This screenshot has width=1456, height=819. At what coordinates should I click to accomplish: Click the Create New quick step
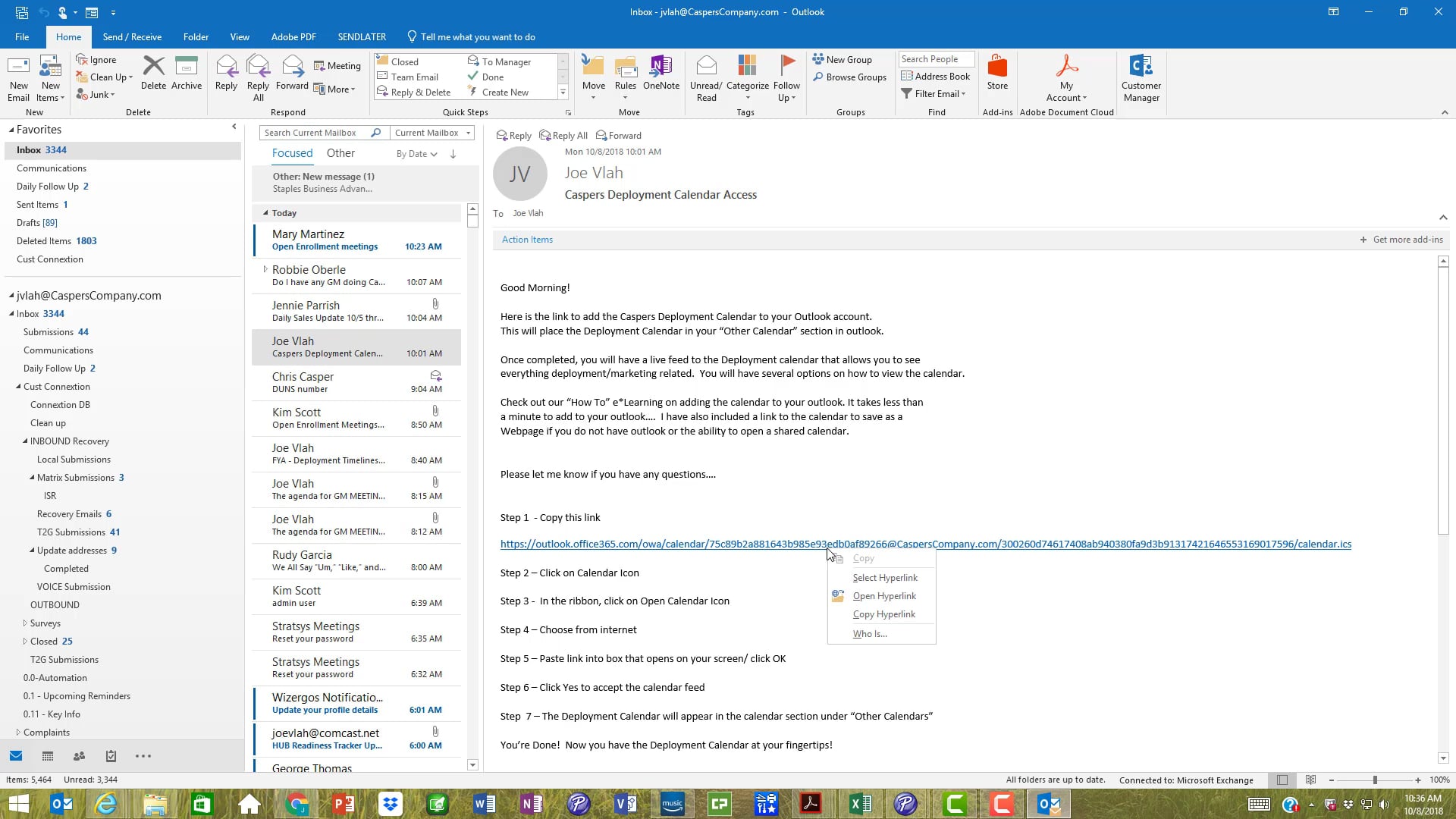coord(499,93)
